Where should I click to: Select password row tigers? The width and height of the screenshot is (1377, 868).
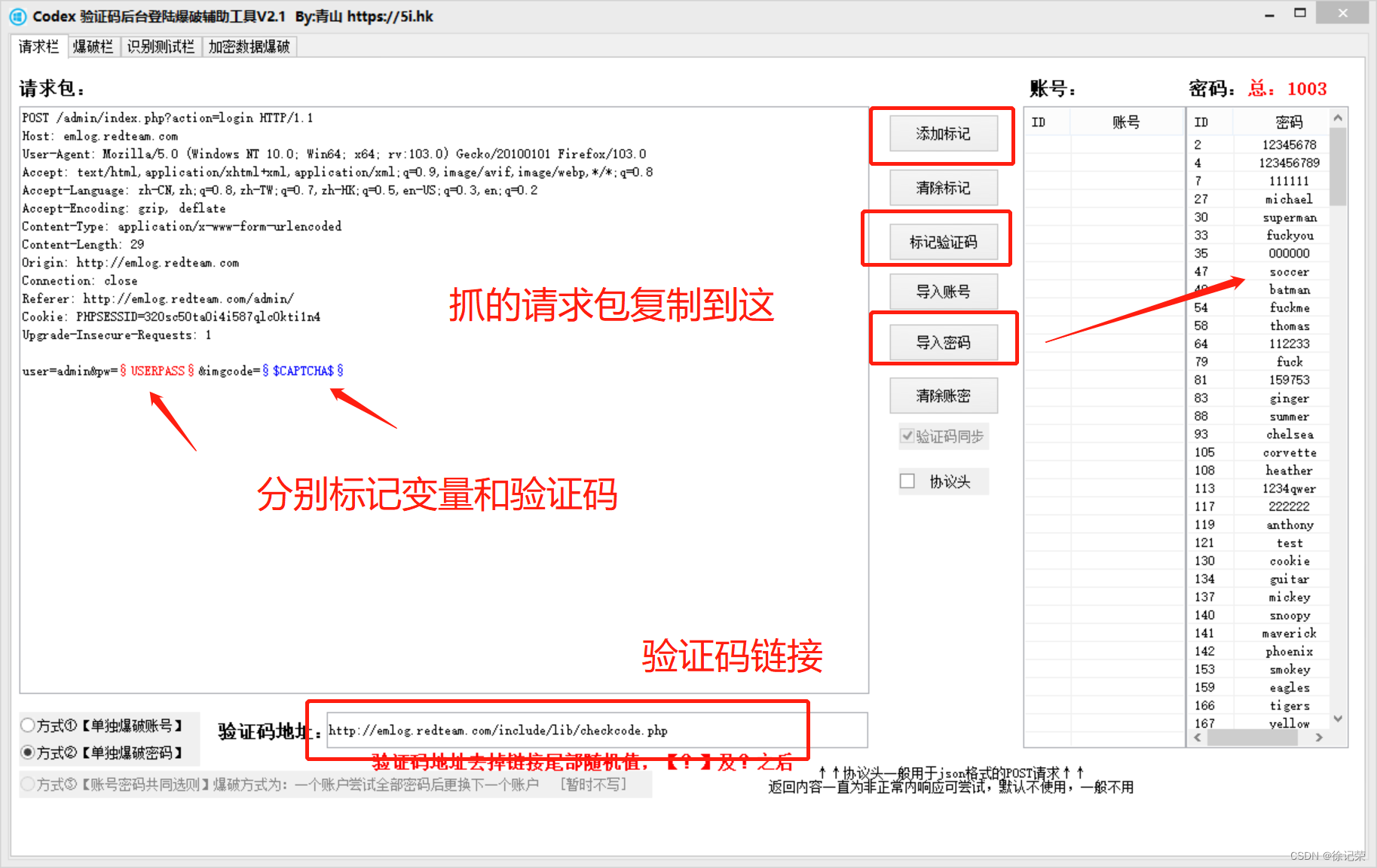[1259, 705]
